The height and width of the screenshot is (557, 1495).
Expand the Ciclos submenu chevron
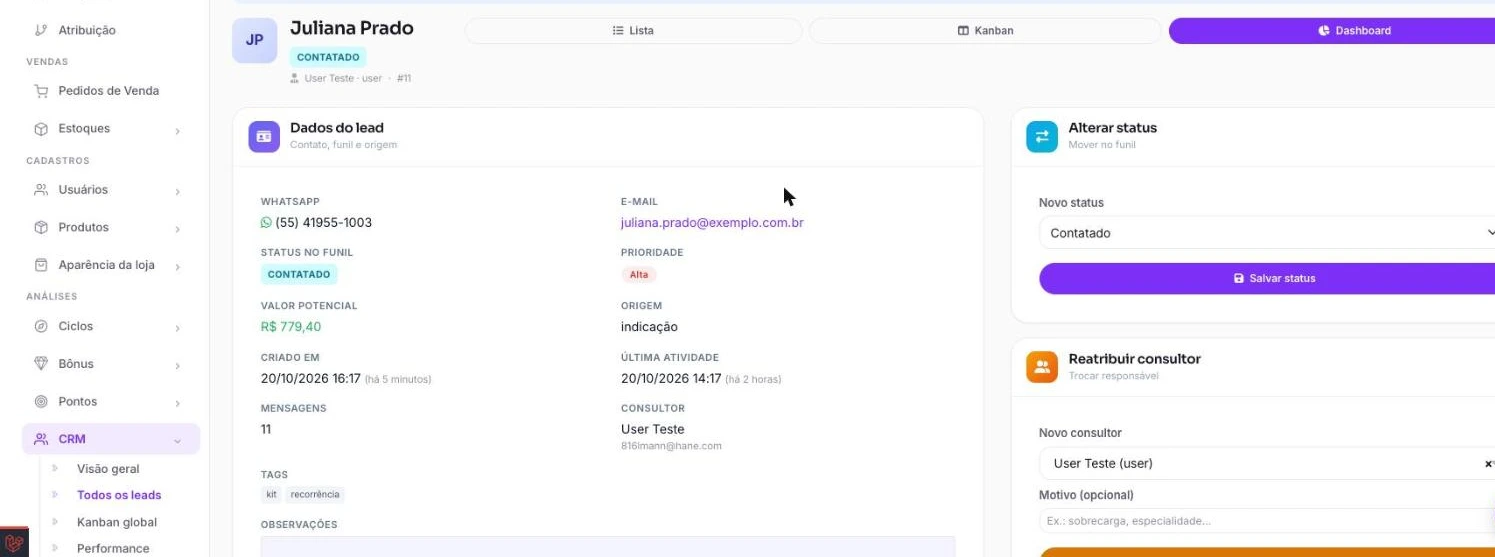(x=177, y=328)
